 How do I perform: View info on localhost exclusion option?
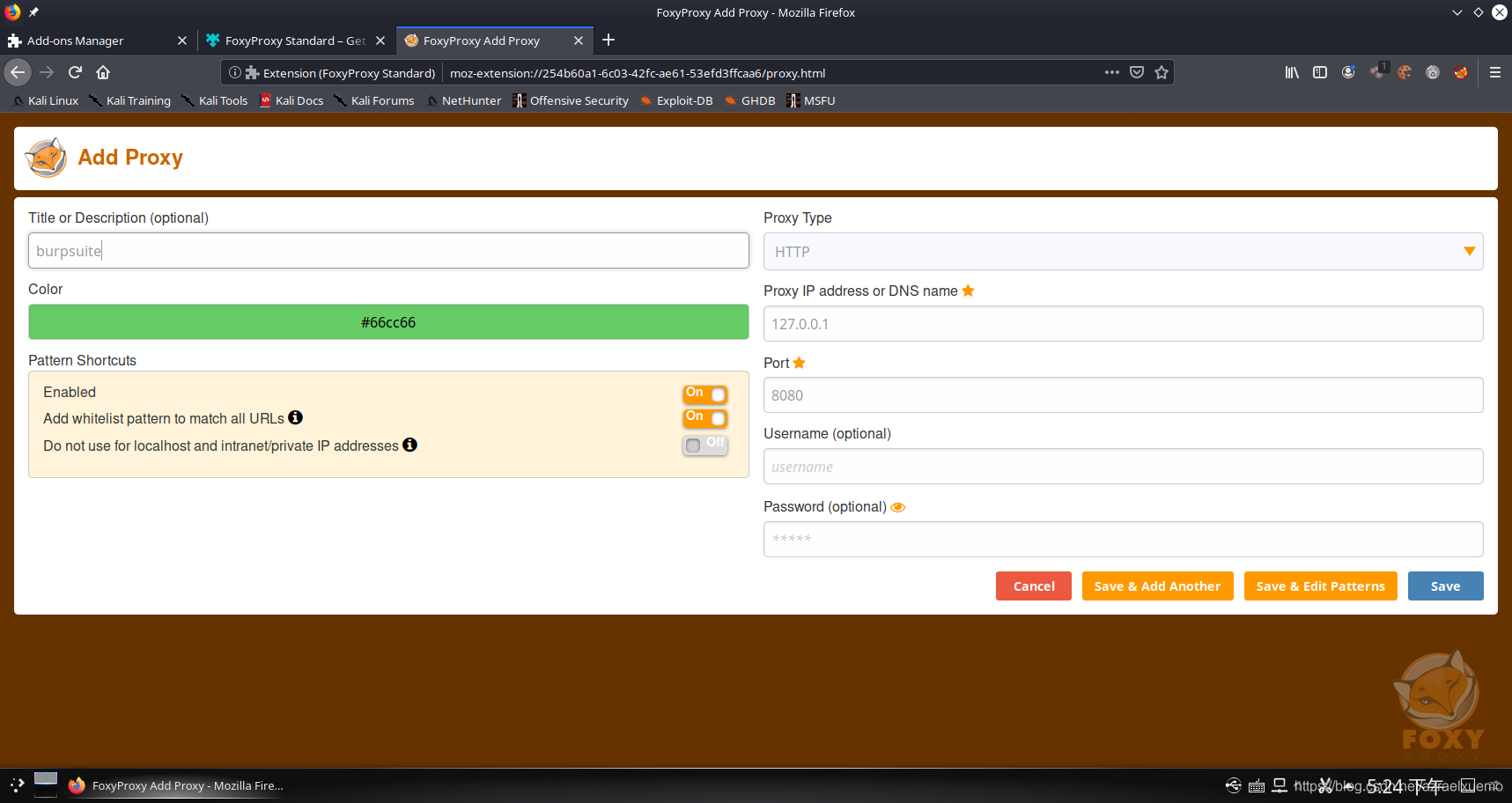(410, 445)
